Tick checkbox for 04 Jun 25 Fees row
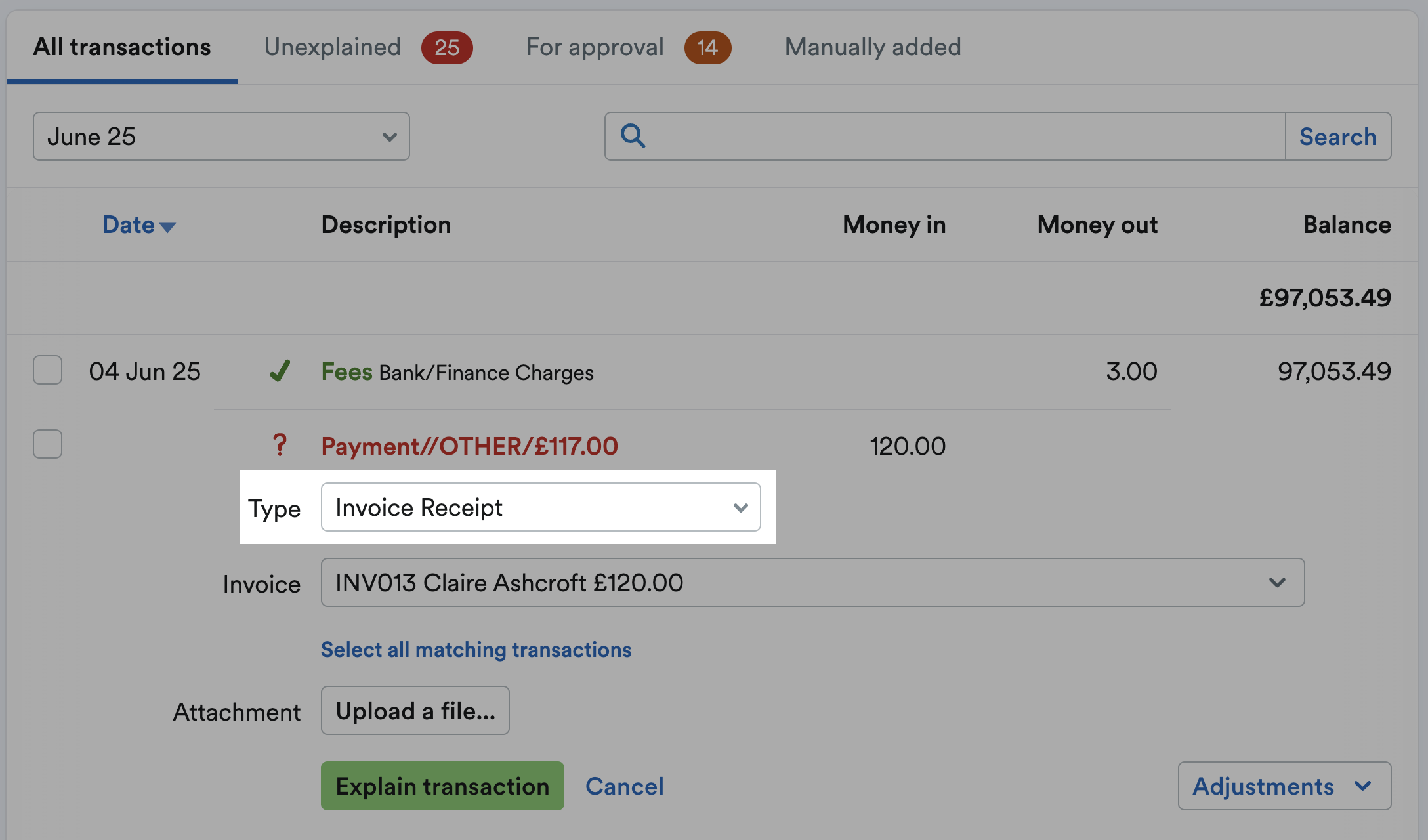 coord(48,370)
